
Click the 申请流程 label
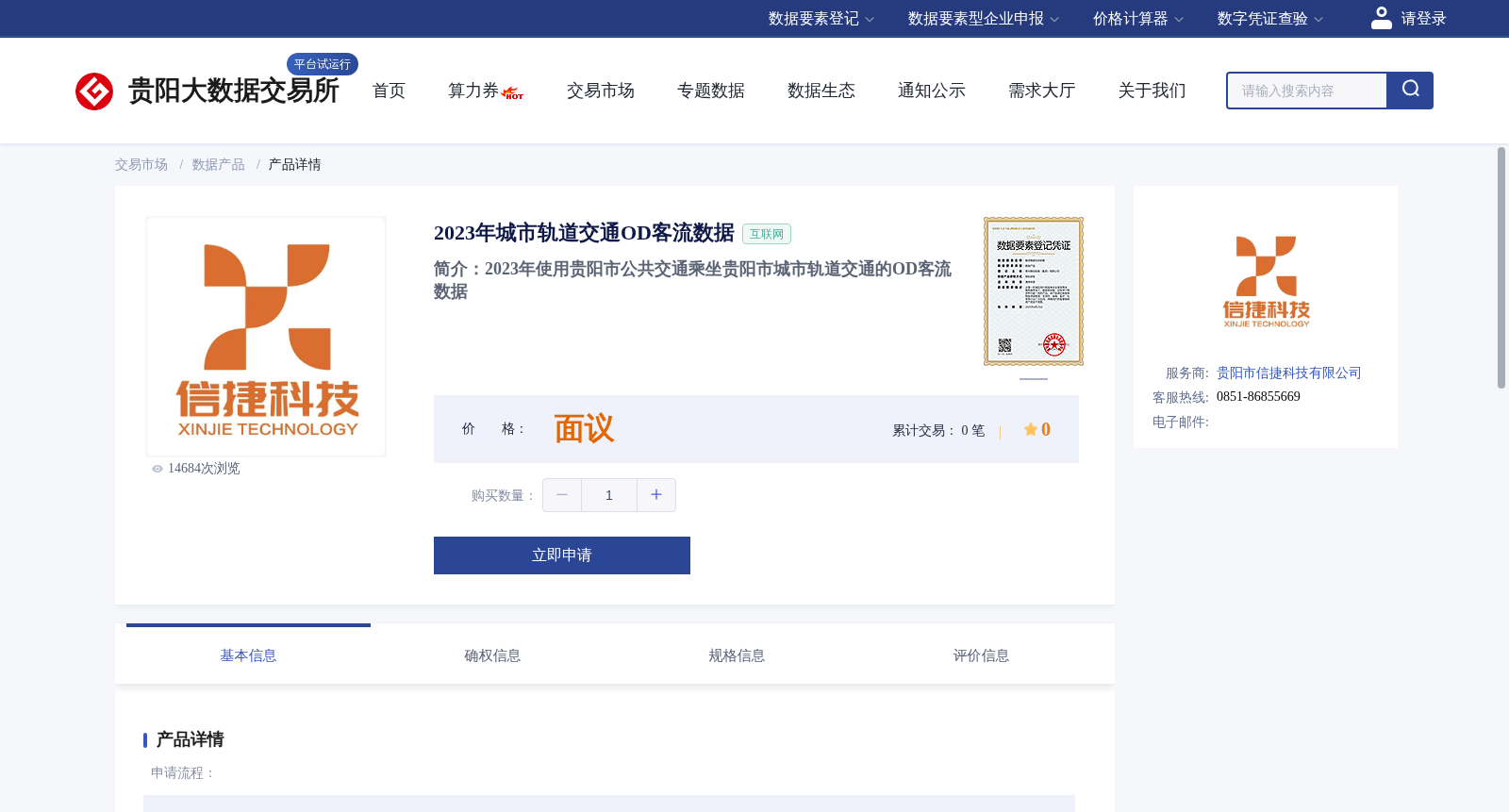click(x=183, y=773)
